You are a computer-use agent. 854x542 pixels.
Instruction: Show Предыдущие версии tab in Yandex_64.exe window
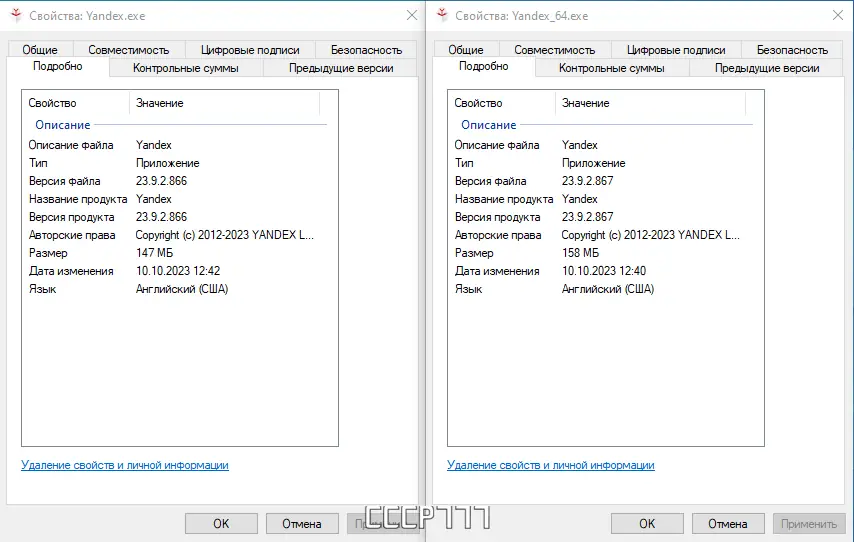[x=767, y=68]
